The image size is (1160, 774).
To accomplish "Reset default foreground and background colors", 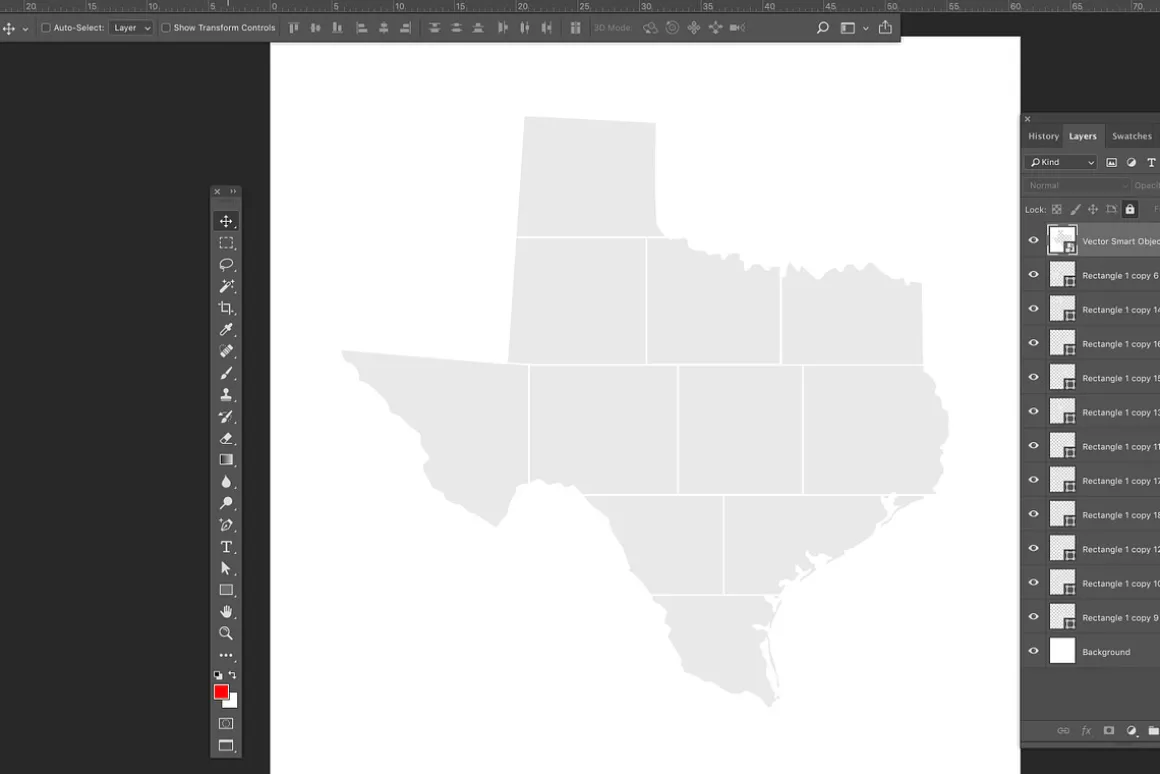I will [x=218, y=675].
